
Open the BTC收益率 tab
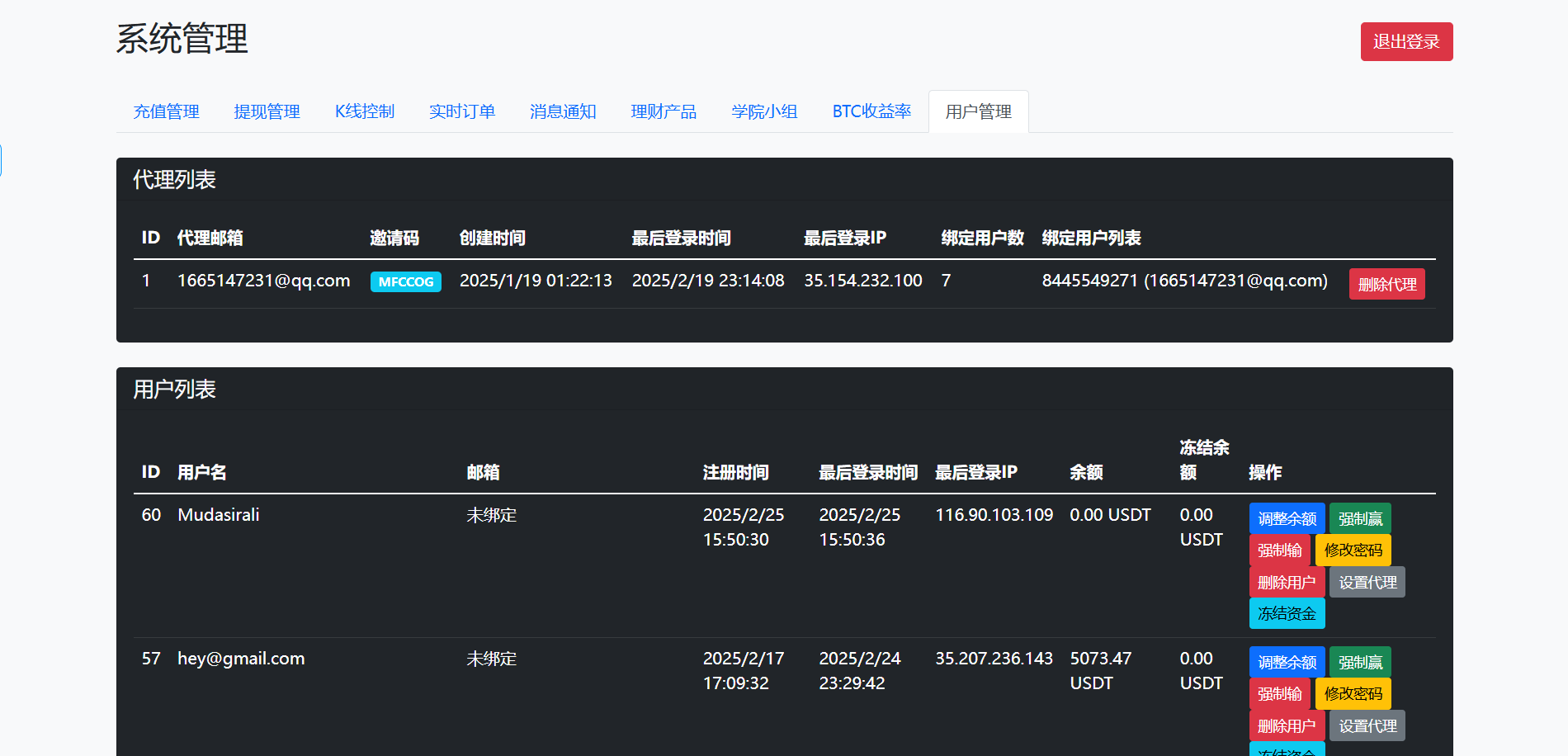[871, 111]
